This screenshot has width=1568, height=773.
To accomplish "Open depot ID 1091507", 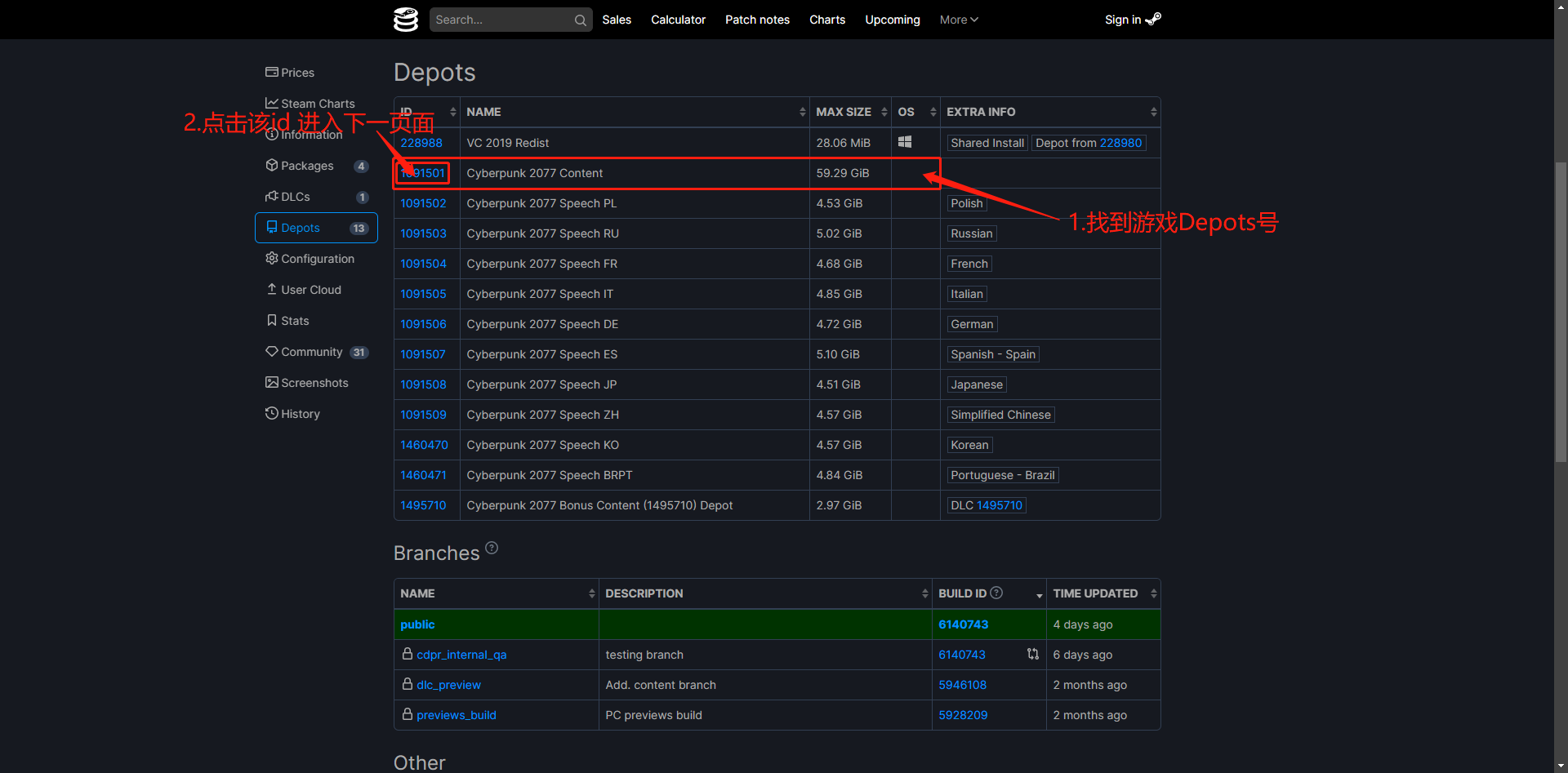I will (423, 354).
